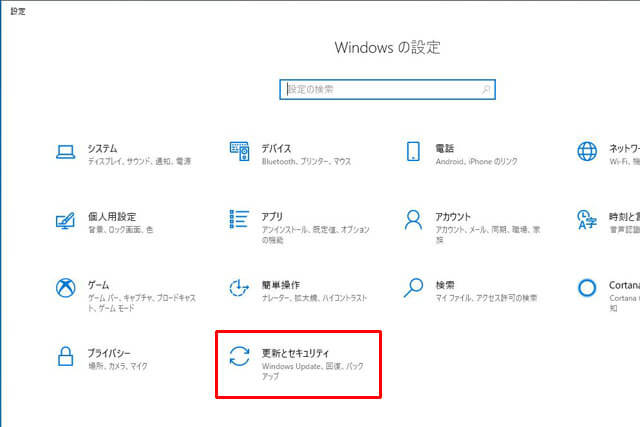The height and width of the screenshot is (427, 640).
Task: Open the 更新とセキュリティ refresh arrows icon
Action: [x=239, y=356]
